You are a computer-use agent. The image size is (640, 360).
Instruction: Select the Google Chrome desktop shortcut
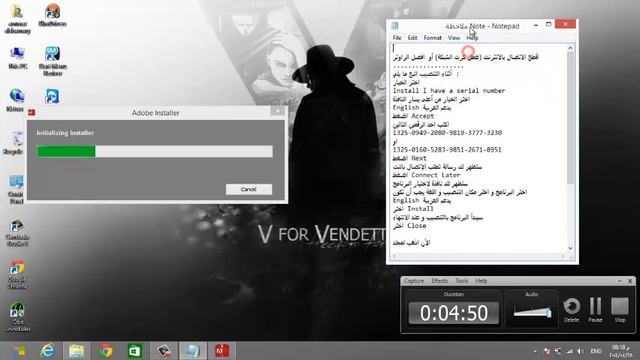(17, 274)
